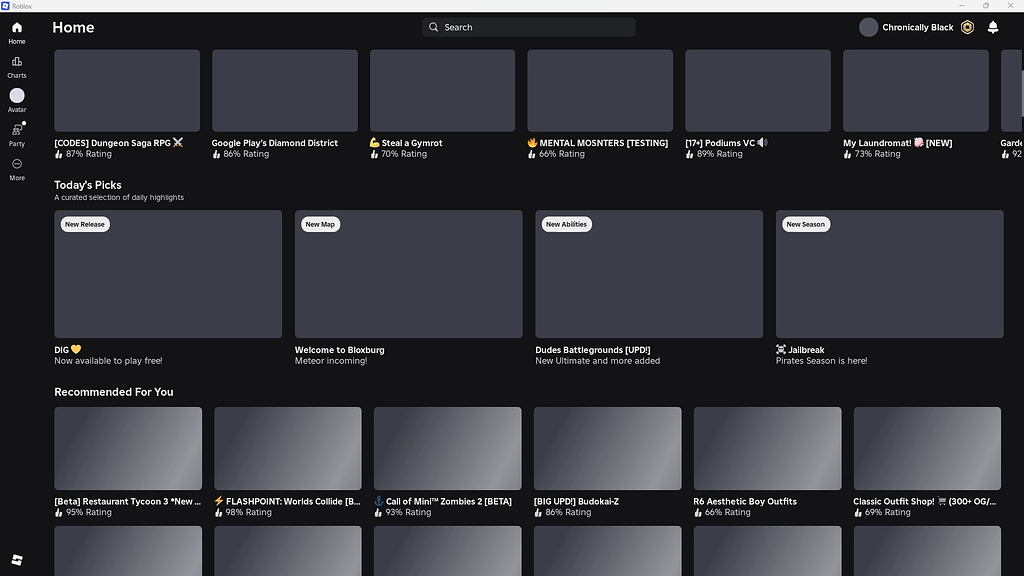Open the Steal a Gymrot game card
This screenshot has width=1024, height=576.
[441, 90]
